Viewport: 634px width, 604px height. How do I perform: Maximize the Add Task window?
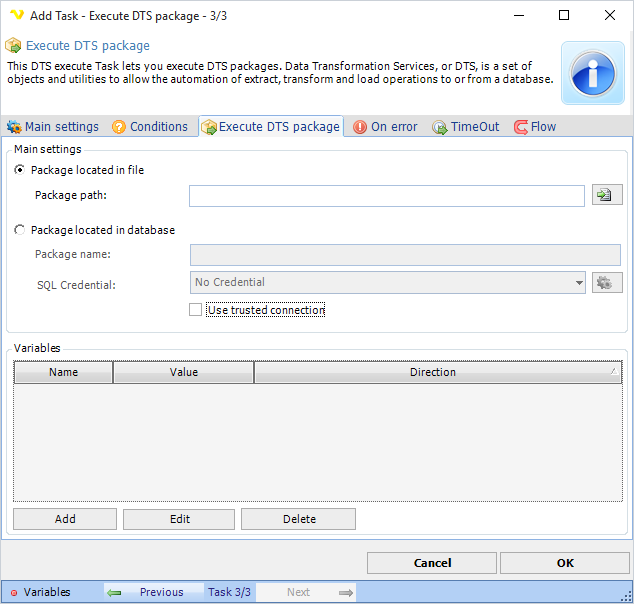(x=564, y=15)
